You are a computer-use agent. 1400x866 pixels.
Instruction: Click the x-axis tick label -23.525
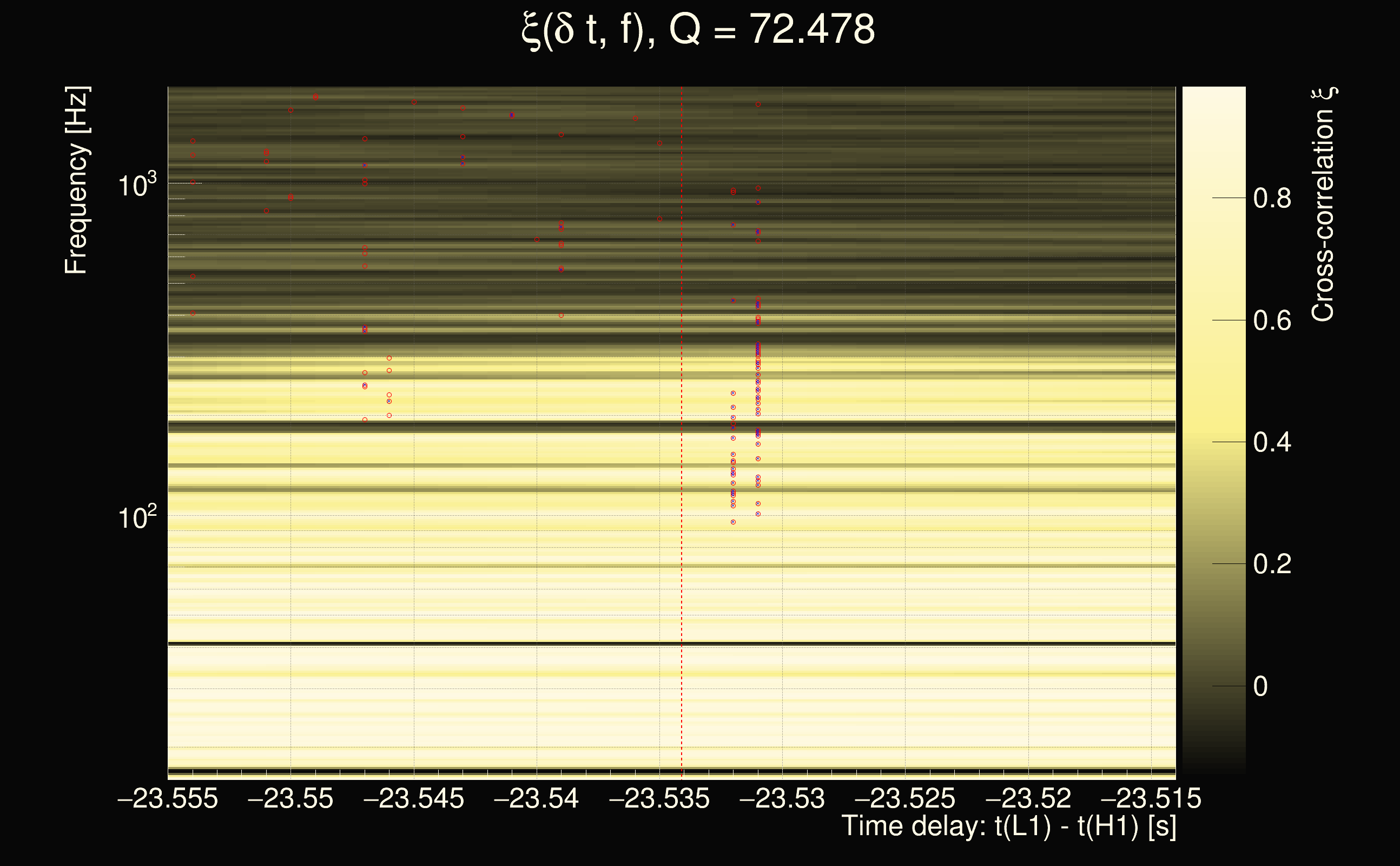pos(905,799)
